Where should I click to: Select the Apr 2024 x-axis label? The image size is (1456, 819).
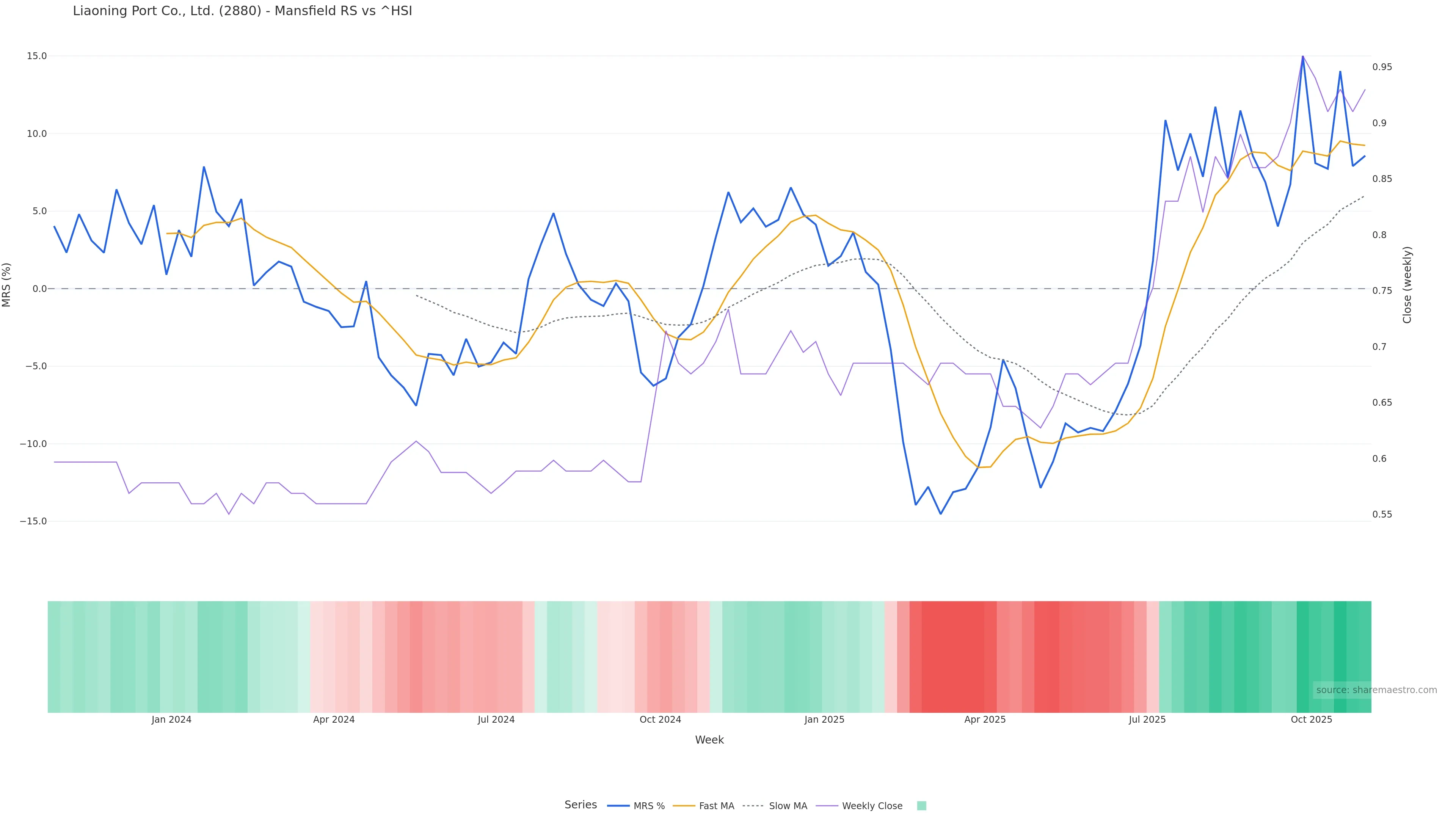[334, 720]
